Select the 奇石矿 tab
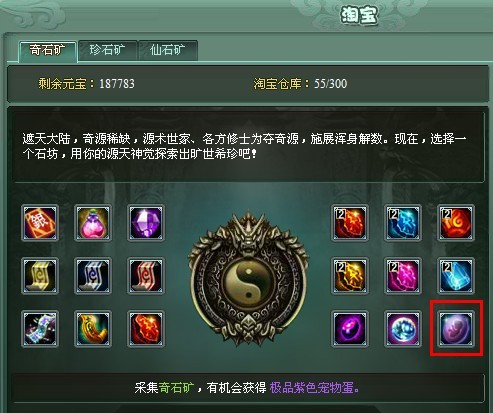The image size is (493, 413). tap(48, 51)
